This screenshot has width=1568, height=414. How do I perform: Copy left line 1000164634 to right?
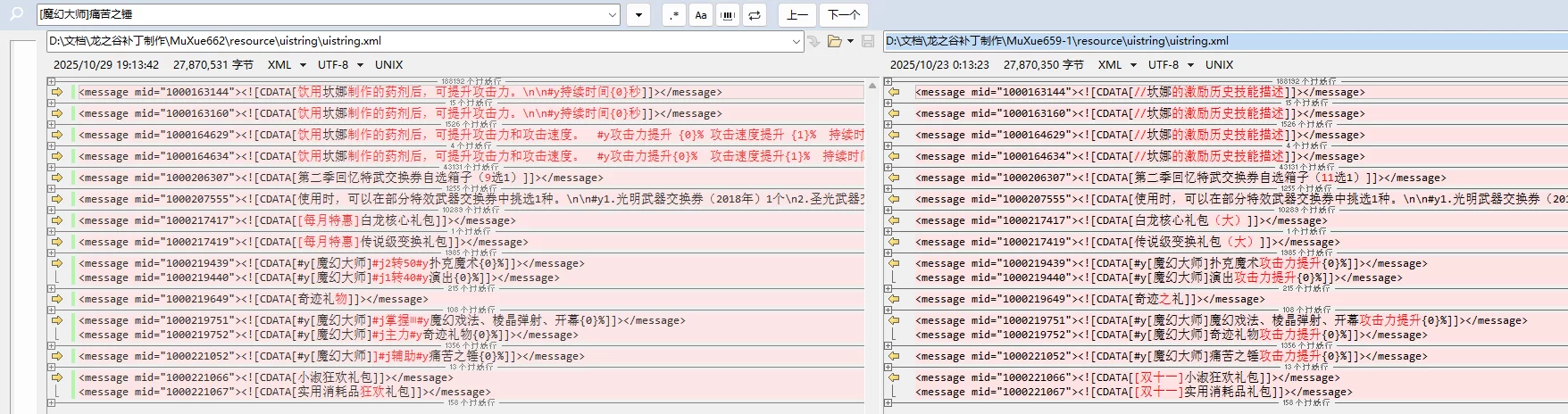(57, 156)
